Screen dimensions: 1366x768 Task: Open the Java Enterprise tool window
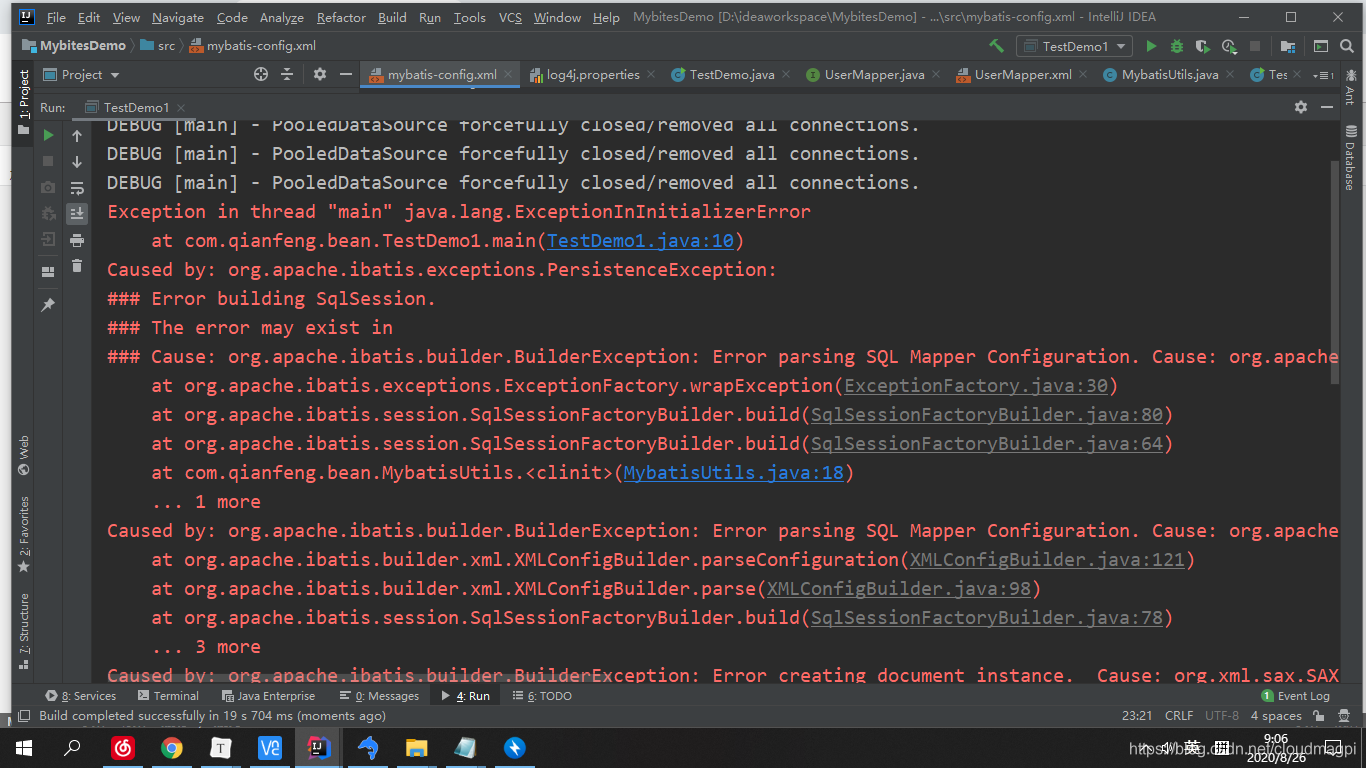268,695
